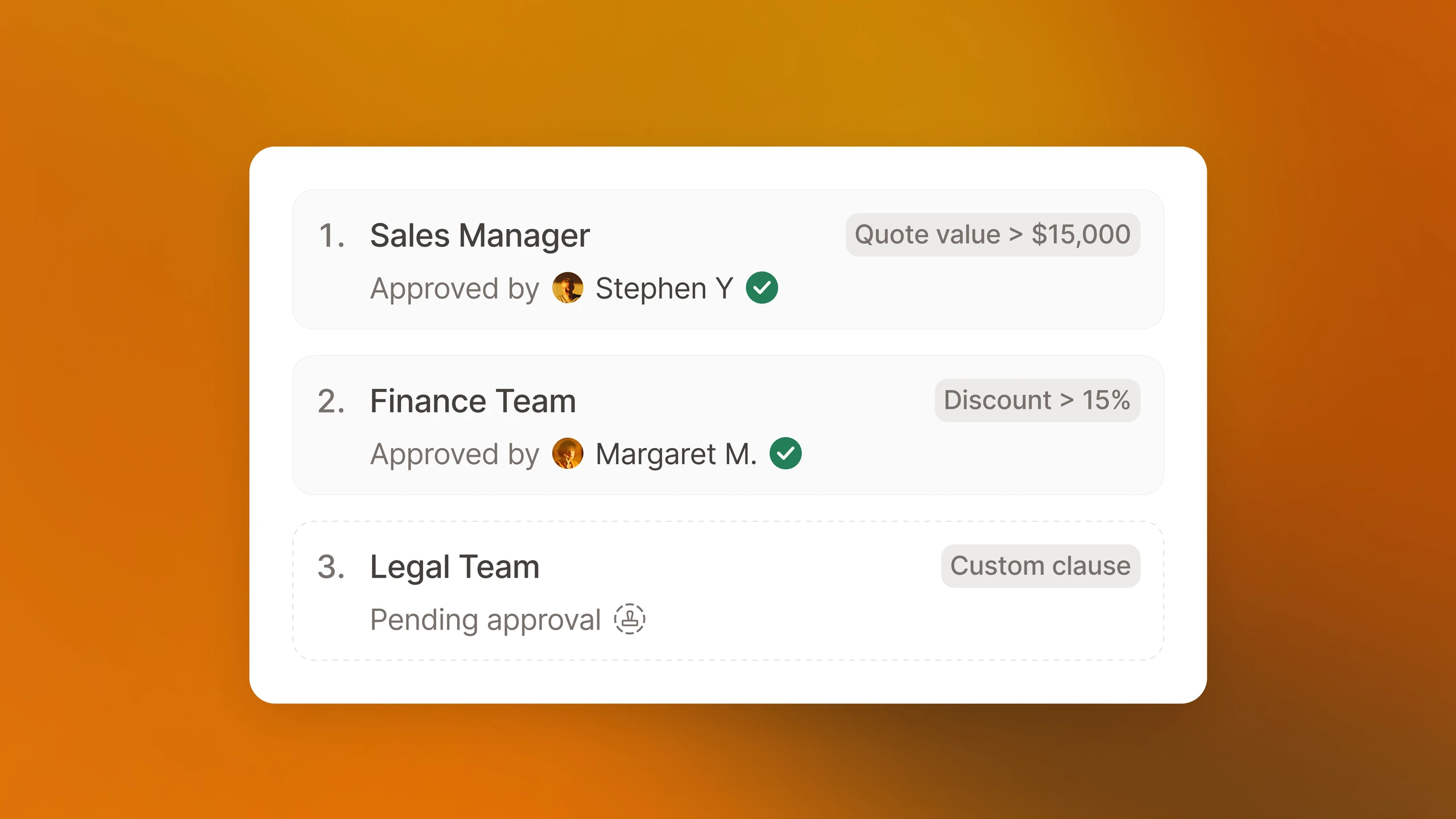1456x819 pixels.
Task: Click Stephen Y's profile avatar
Action: (x=568, y=288)
